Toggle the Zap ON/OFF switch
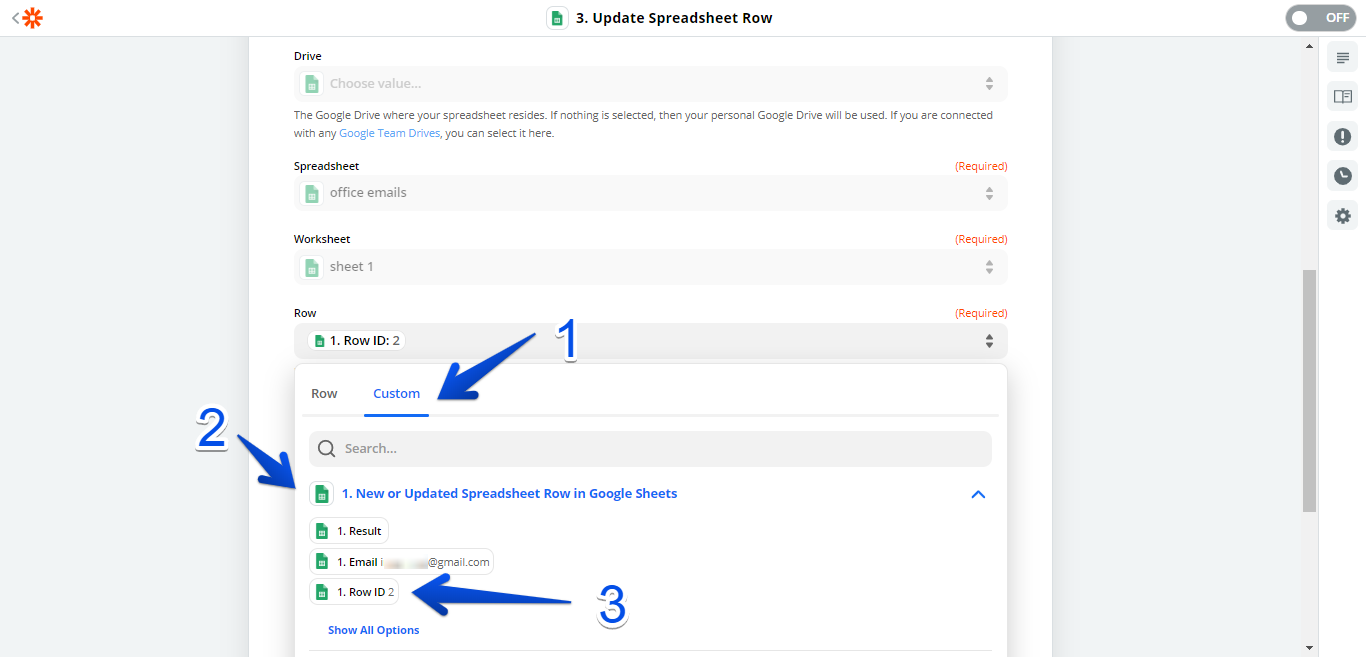Image resolution: width=1366 pixels, height=657 pixels. click(1320, 18)
